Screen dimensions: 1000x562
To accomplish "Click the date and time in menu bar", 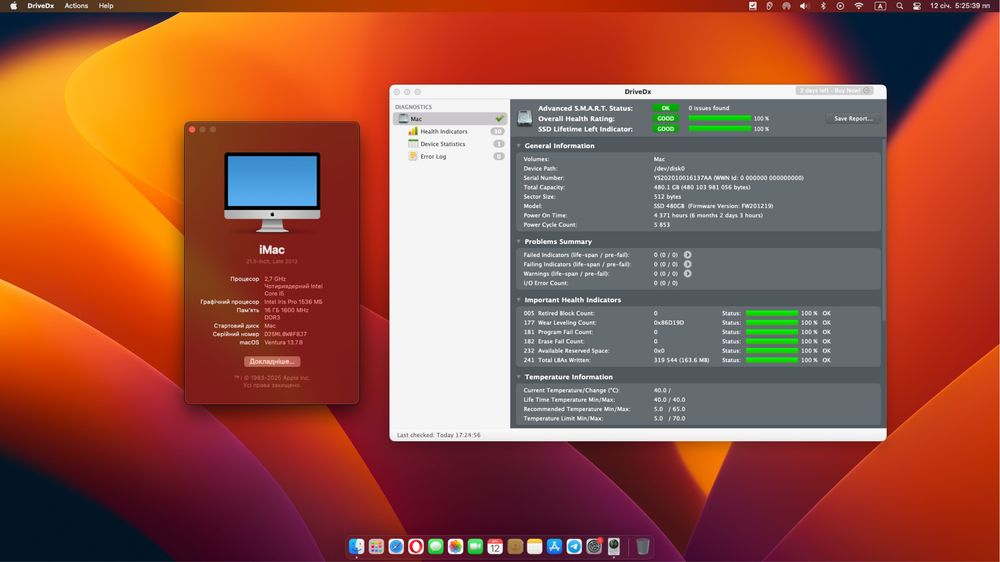I will [960, 6].
